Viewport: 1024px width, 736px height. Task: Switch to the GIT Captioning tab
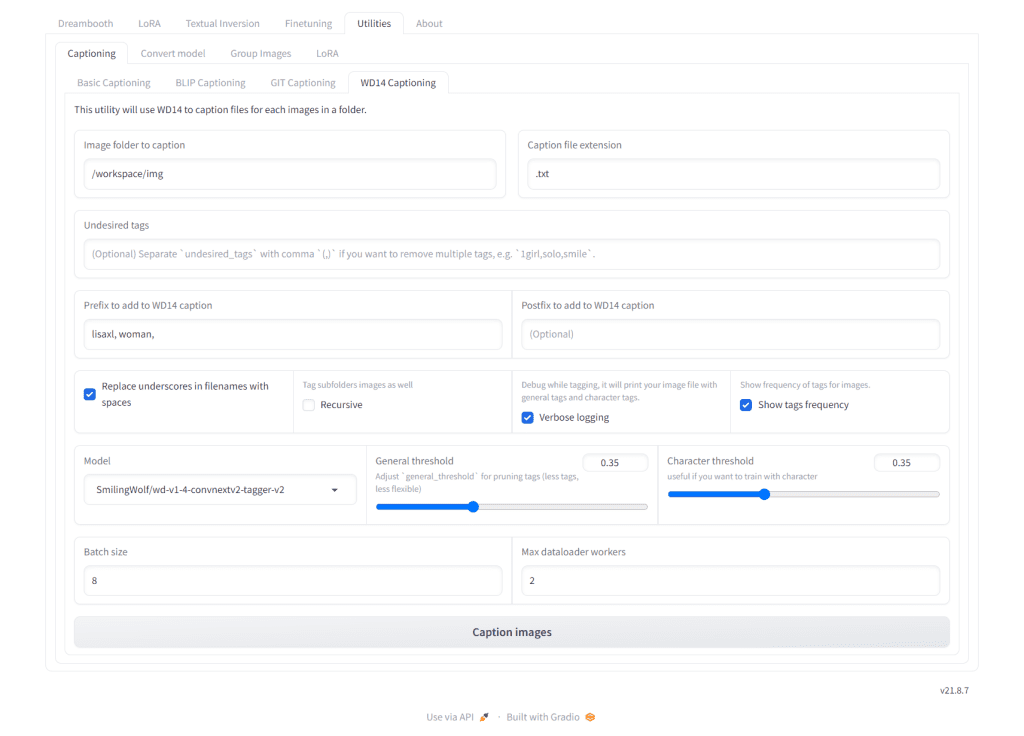303,83
